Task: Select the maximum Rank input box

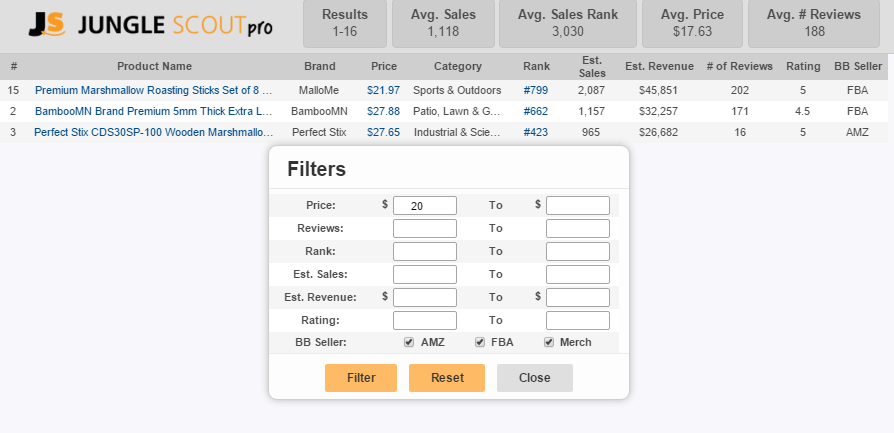Action: tap(577, 251)
